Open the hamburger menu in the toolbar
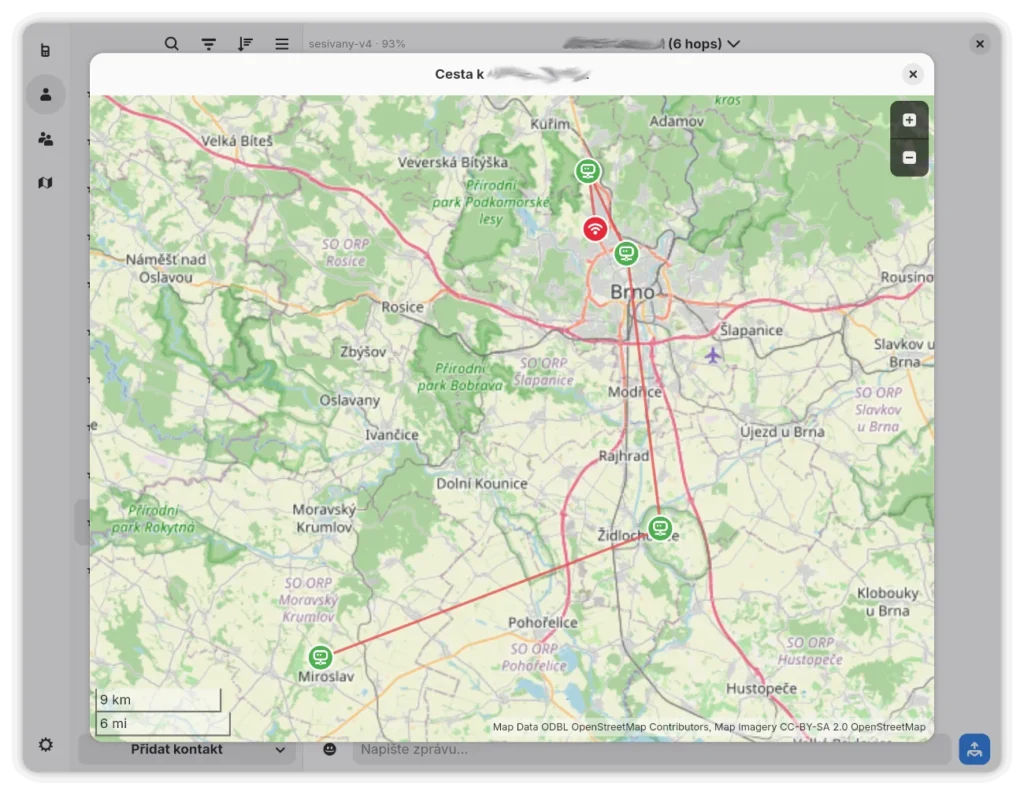This screenshot has width=1024, height=795. click(282, 44)
